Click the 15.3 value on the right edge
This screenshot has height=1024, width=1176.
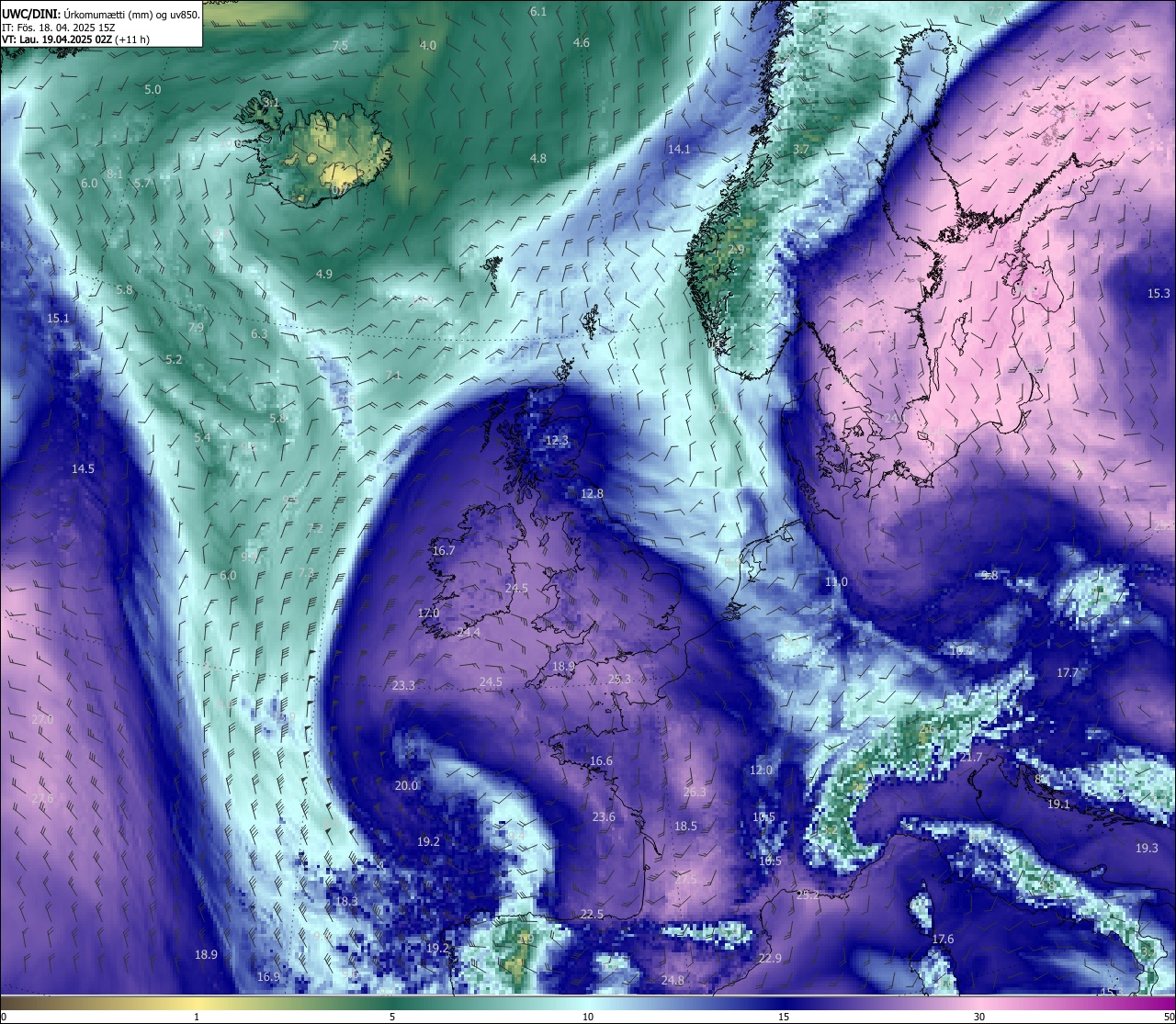click(1159, 293)
